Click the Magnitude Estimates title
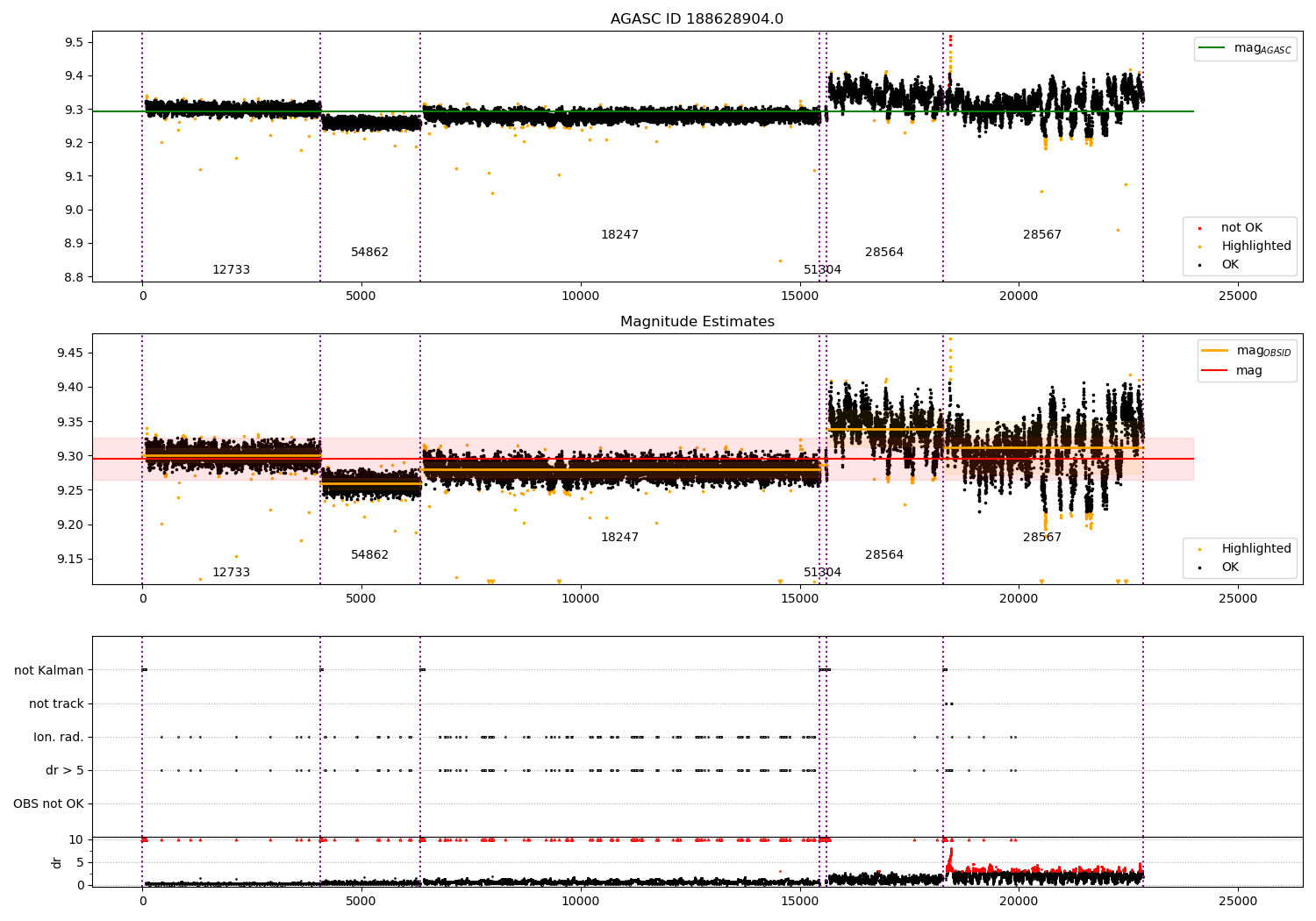The width and height of the screenshot is (1316, 921). tap(697, 322)
